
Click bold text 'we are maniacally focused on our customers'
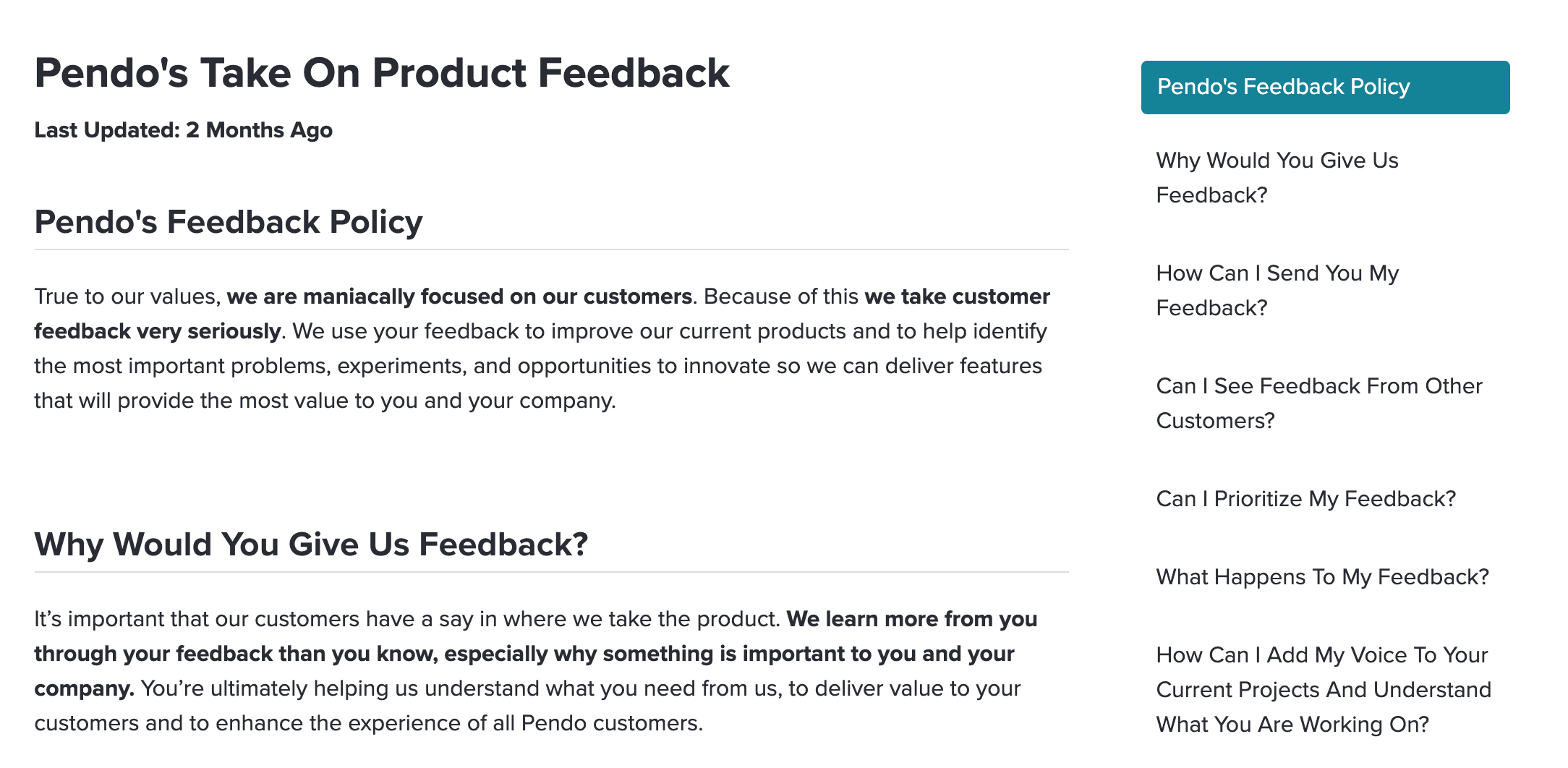point(459,296)
